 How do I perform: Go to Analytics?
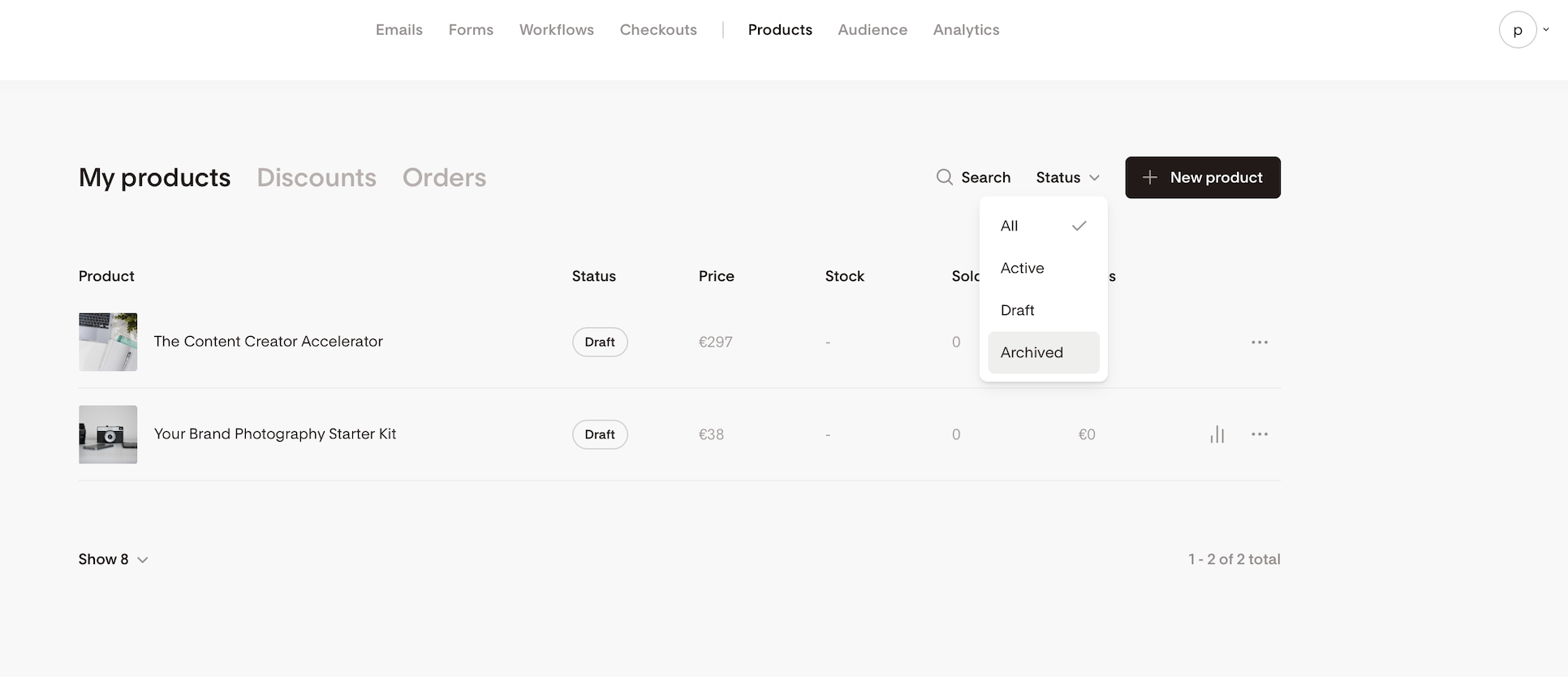click(966, 30)
